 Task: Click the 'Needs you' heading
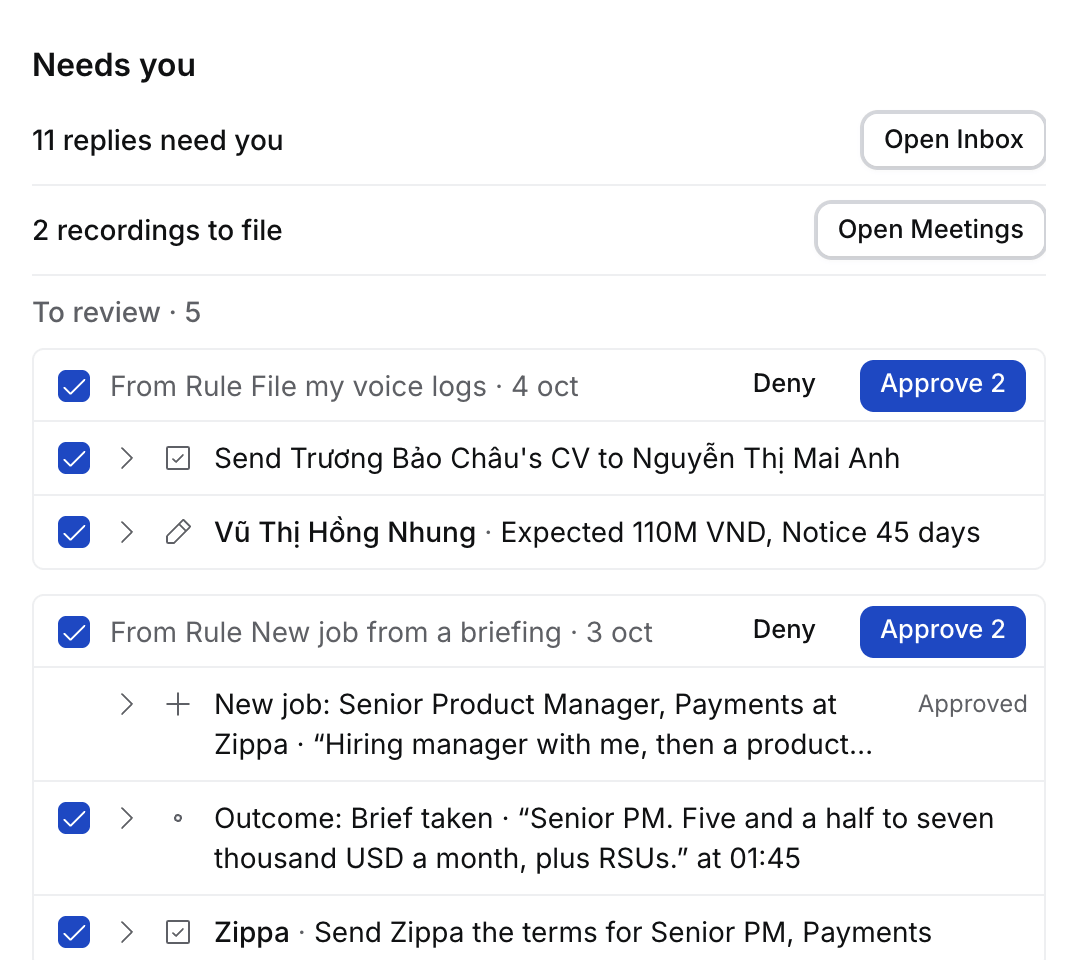click(114, 65)
